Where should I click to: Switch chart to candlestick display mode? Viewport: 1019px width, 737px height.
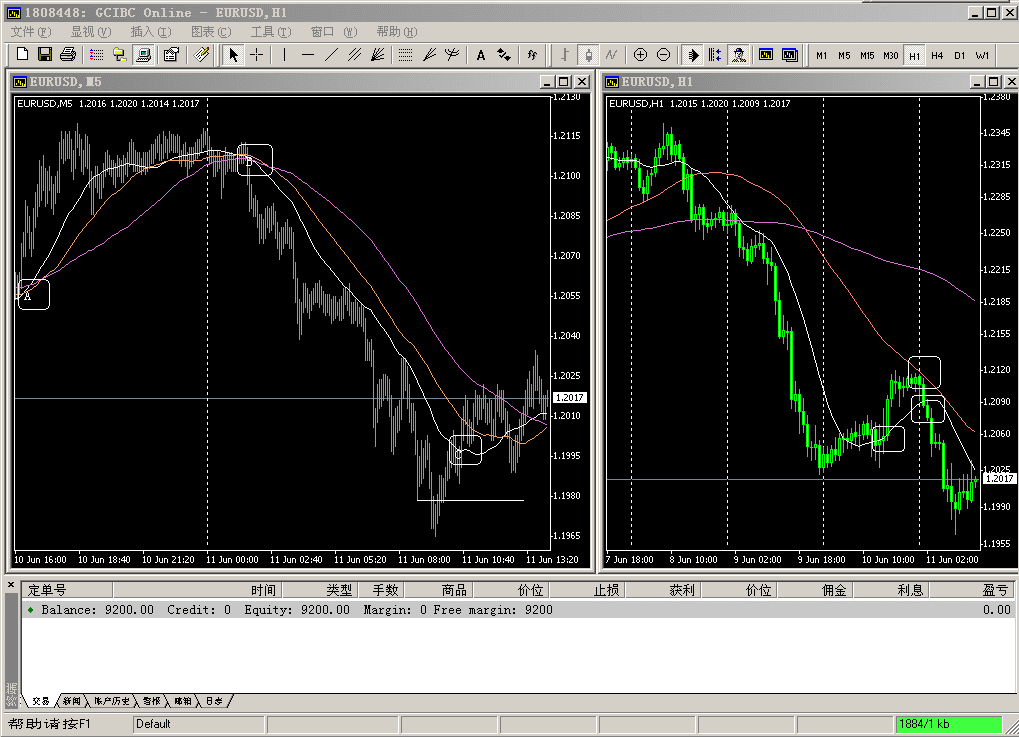(x=588, y=55)
